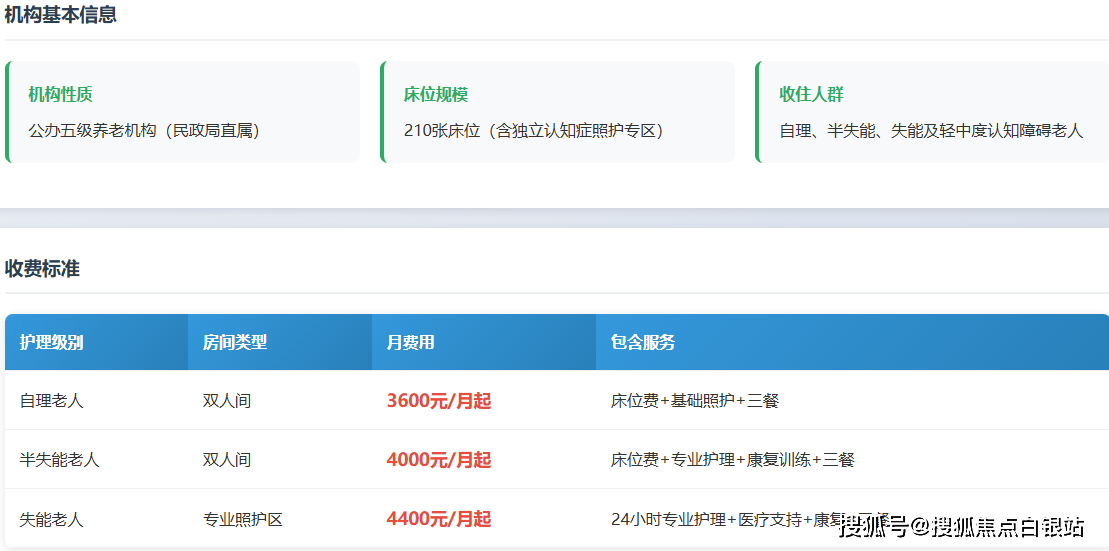Click the 专业照护区 room type cell
The image size is (1109, 551).
[243, 520]
